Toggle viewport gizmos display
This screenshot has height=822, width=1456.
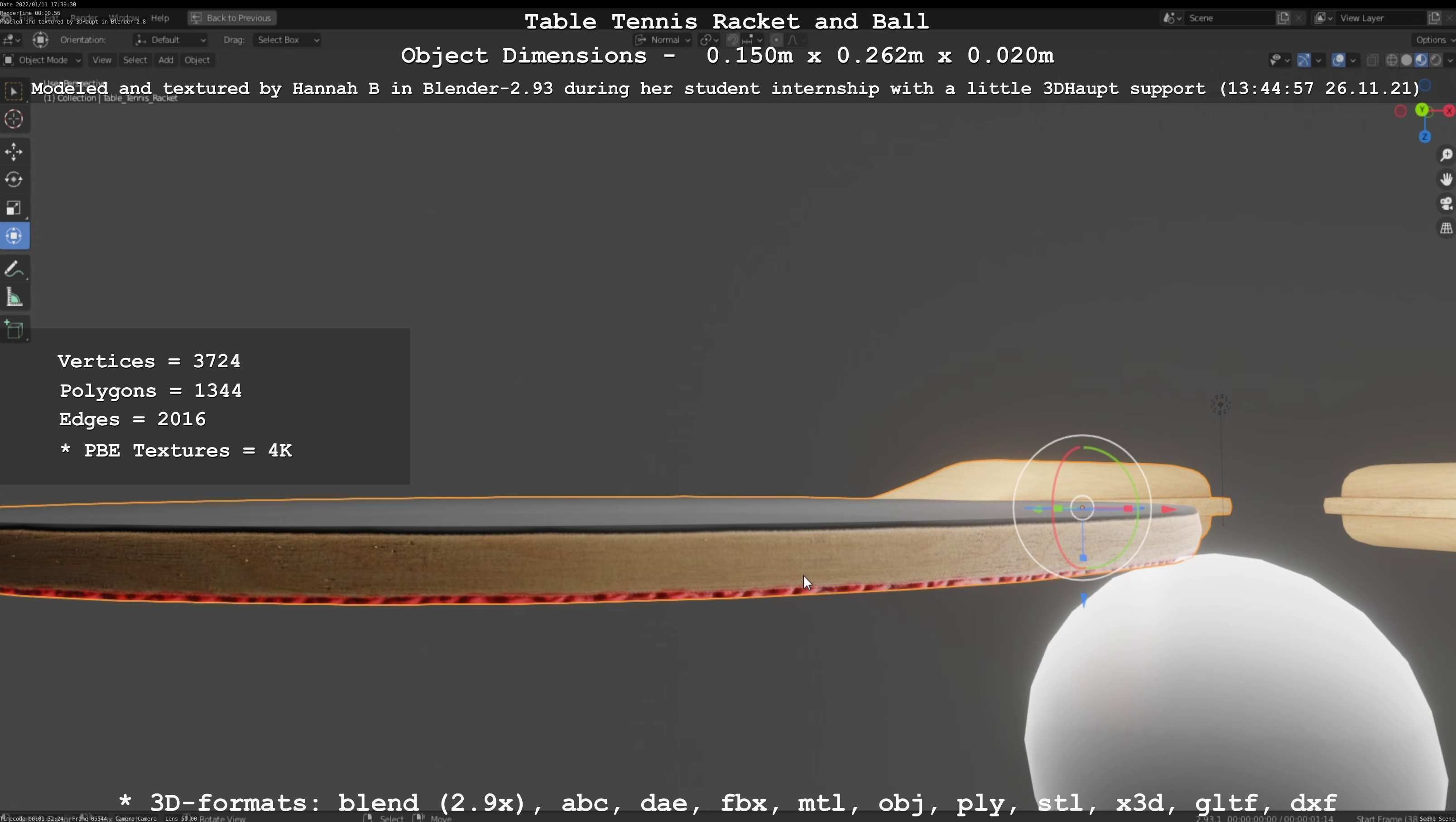tap(1303, 60)
